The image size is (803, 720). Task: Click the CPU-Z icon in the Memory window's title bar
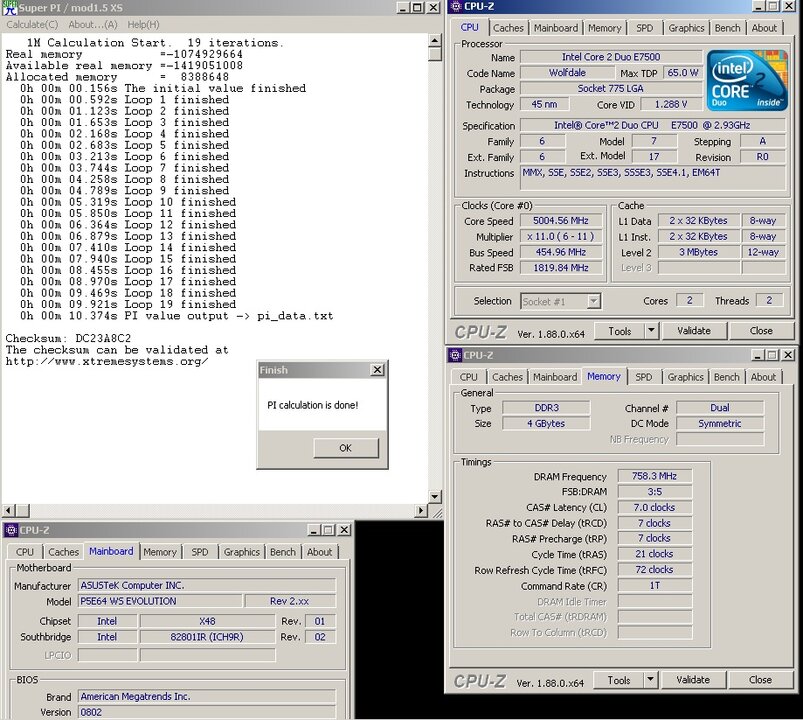(x=455, y=355)
